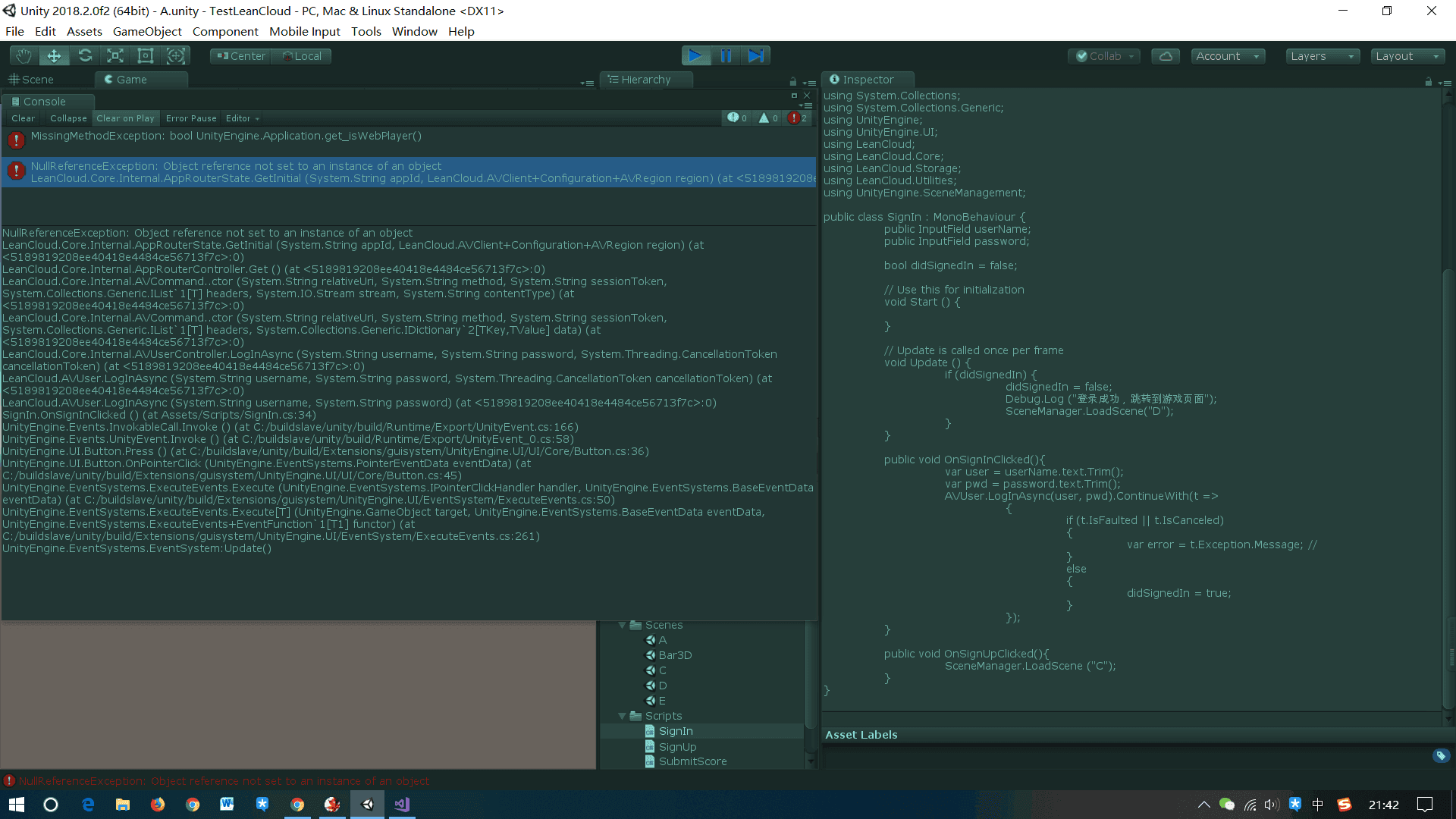Open the cloud Services button
Viewport: 1456px width, 819px height.
(1166, 56)
